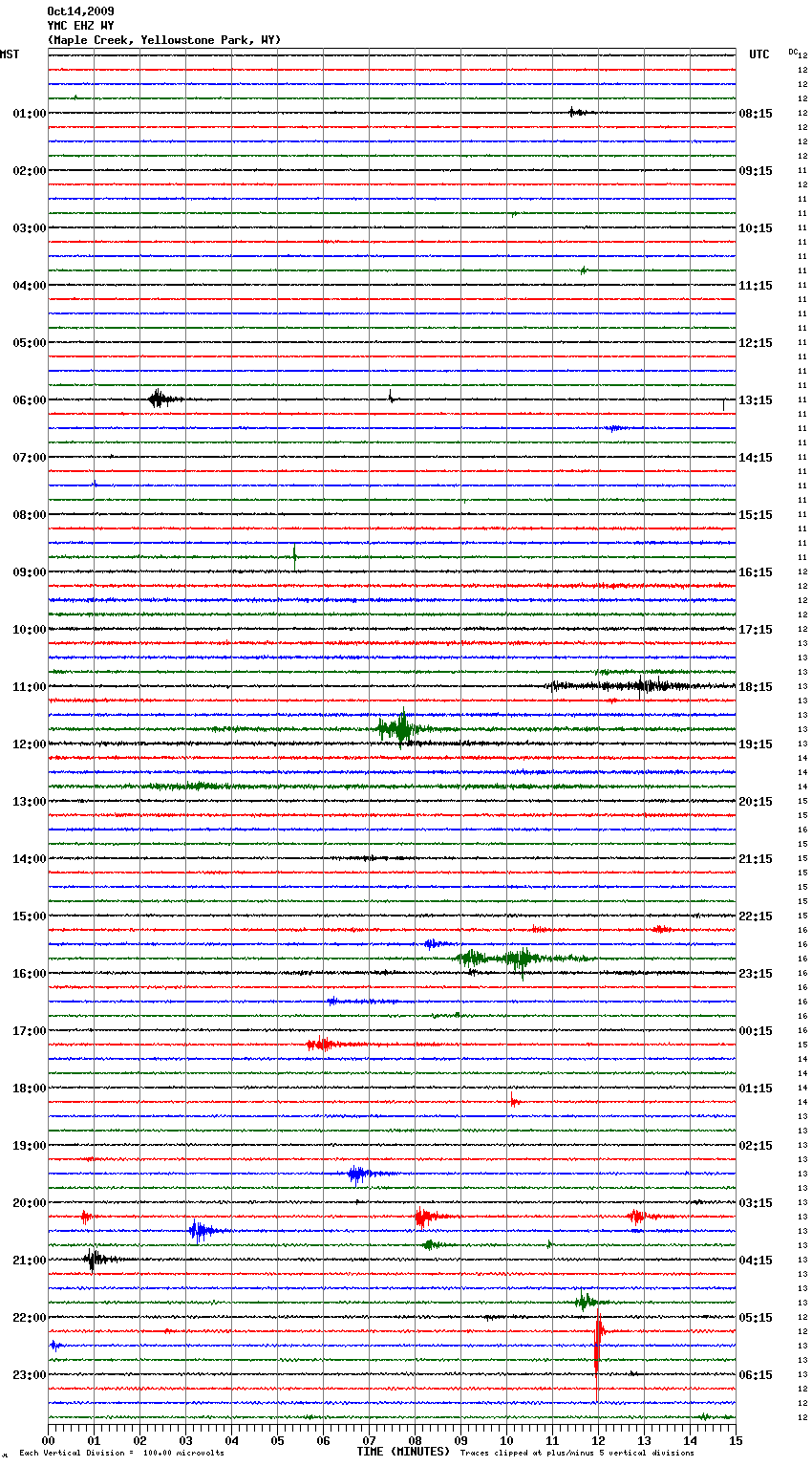Select the "20:00" MST time label
The height and width of the screenshot is (1466, 812).
[30, 1203]
